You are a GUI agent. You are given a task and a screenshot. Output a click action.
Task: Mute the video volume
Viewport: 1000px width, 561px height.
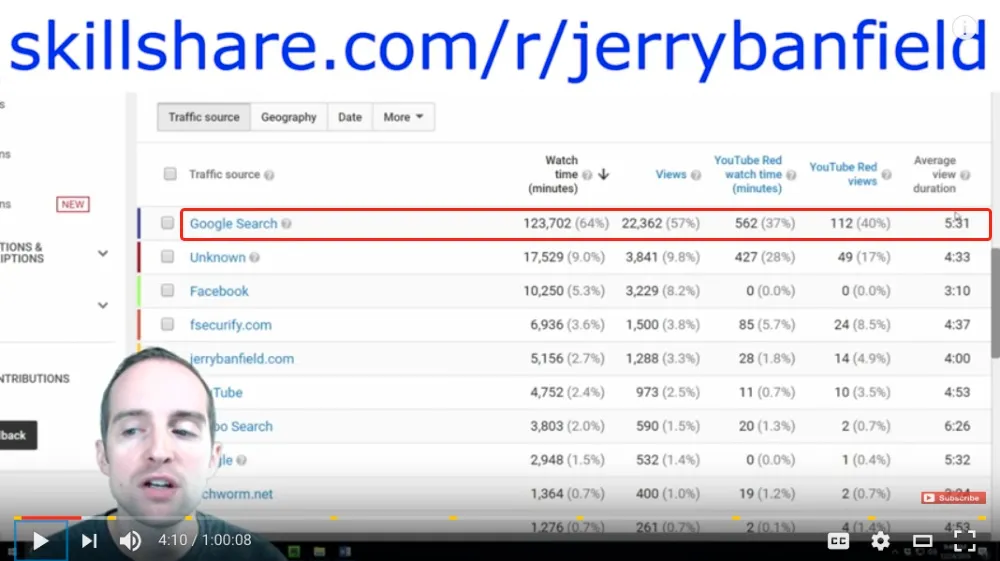130,541
